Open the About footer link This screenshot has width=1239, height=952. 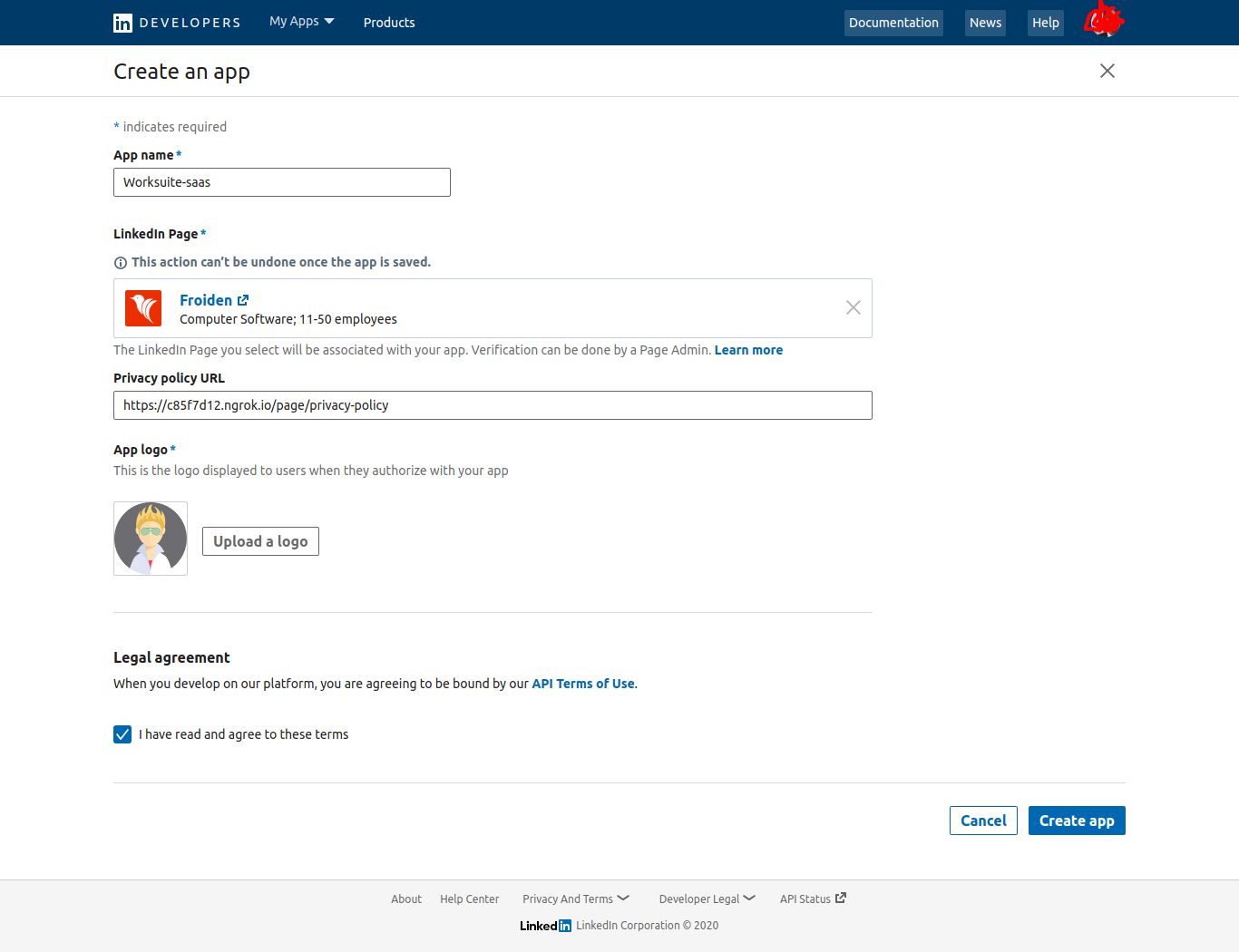pos(406,899)
